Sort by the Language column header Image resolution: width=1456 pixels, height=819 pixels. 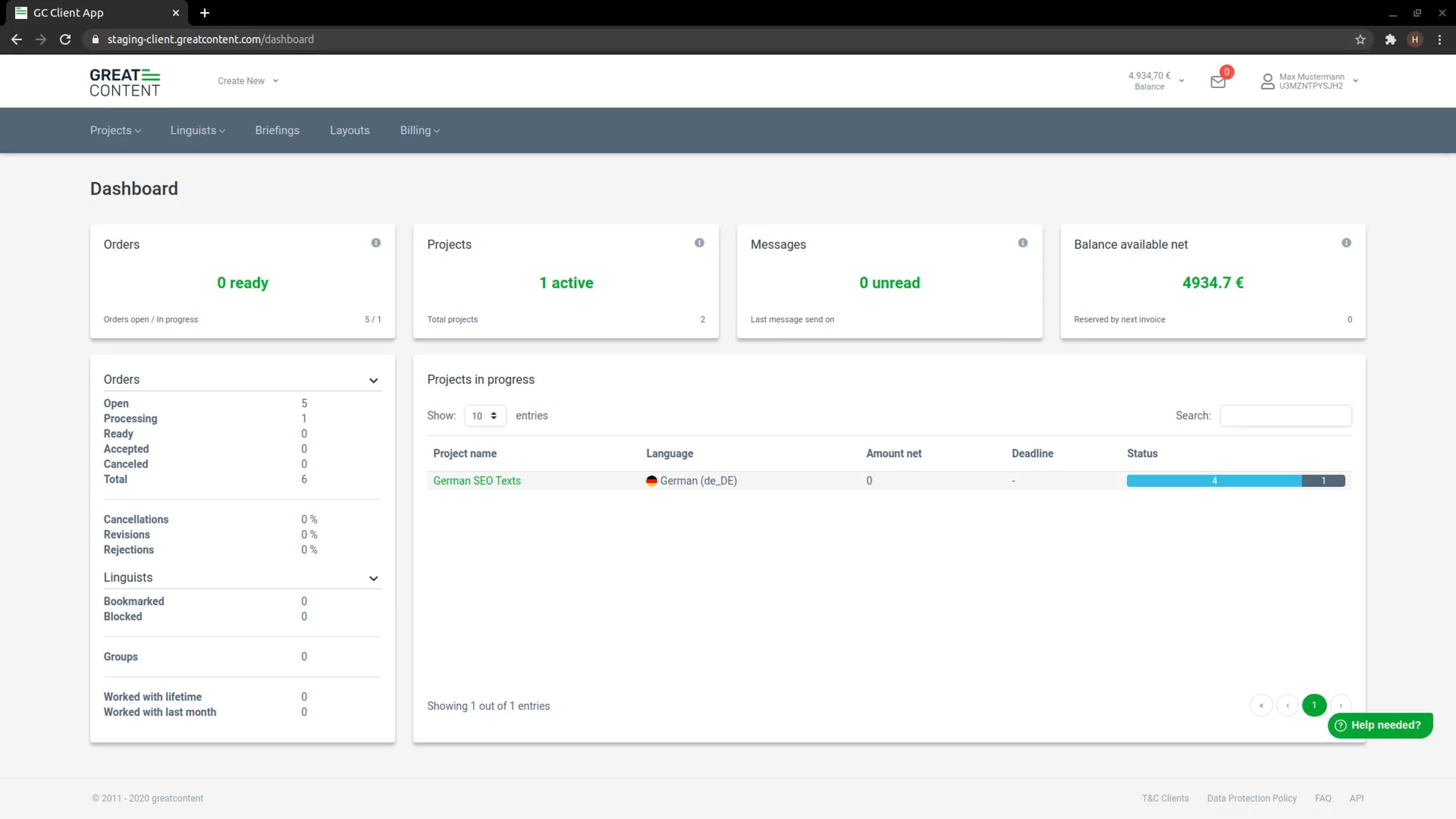tap(669, 453)
